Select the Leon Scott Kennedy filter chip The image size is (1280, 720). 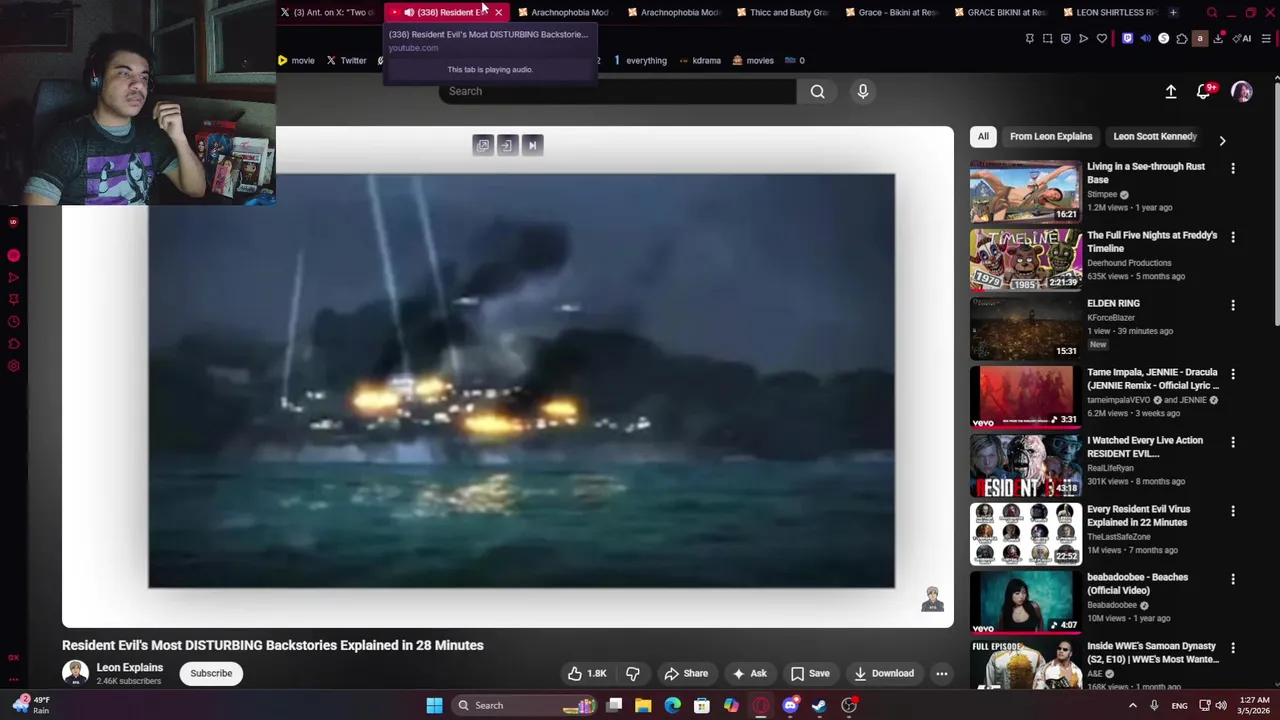1155,136
